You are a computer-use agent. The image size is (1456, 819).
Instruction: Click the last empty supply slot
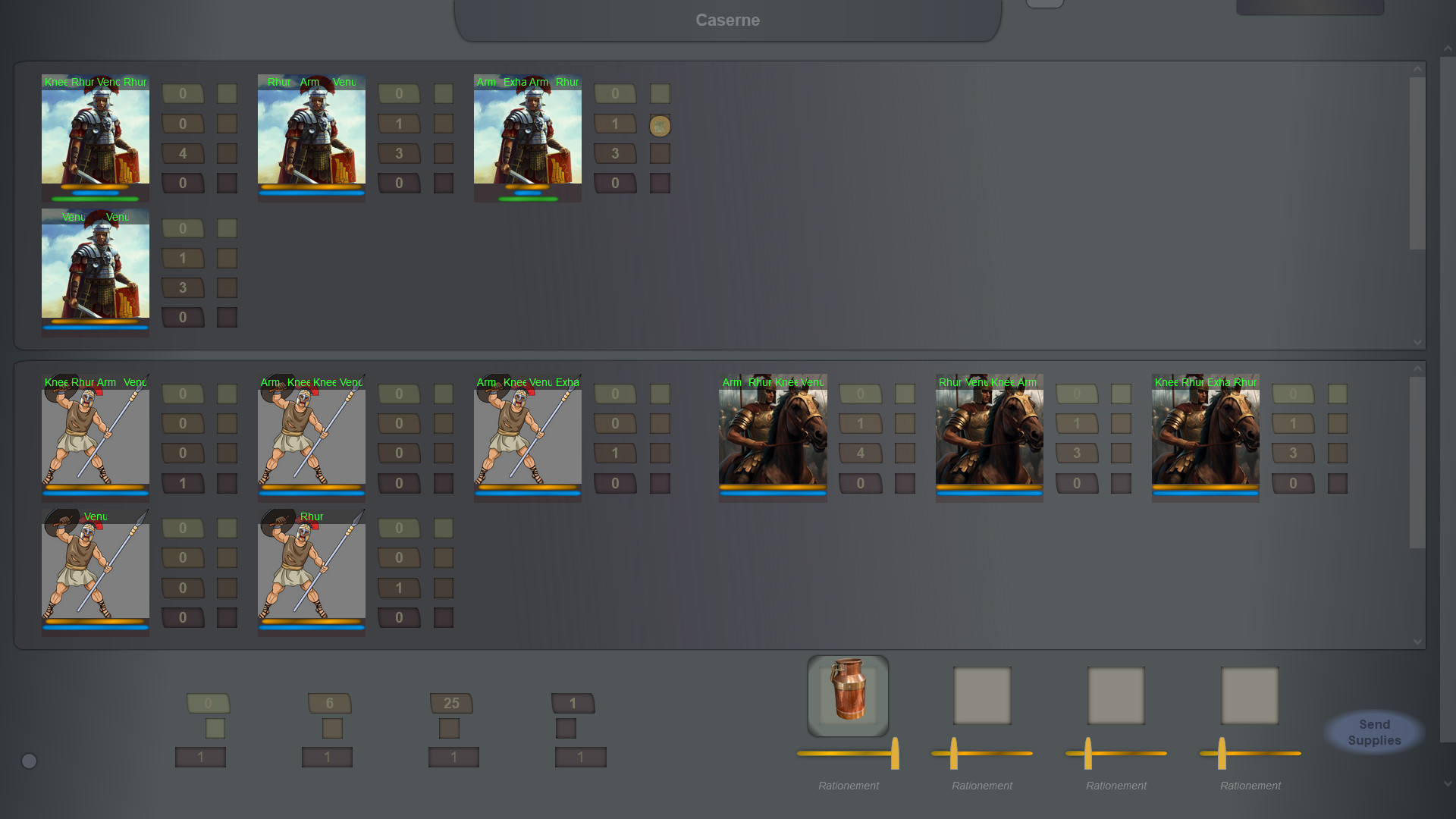coord(1249,695)
